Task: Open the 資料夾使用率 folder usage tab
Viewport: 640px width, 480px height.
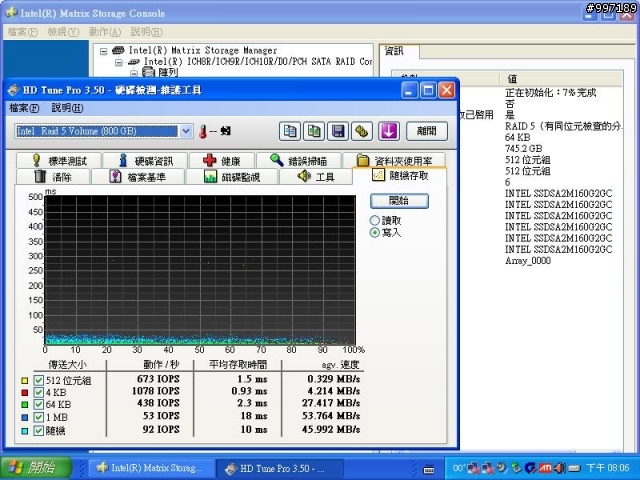Action: [x=394, y=160]
